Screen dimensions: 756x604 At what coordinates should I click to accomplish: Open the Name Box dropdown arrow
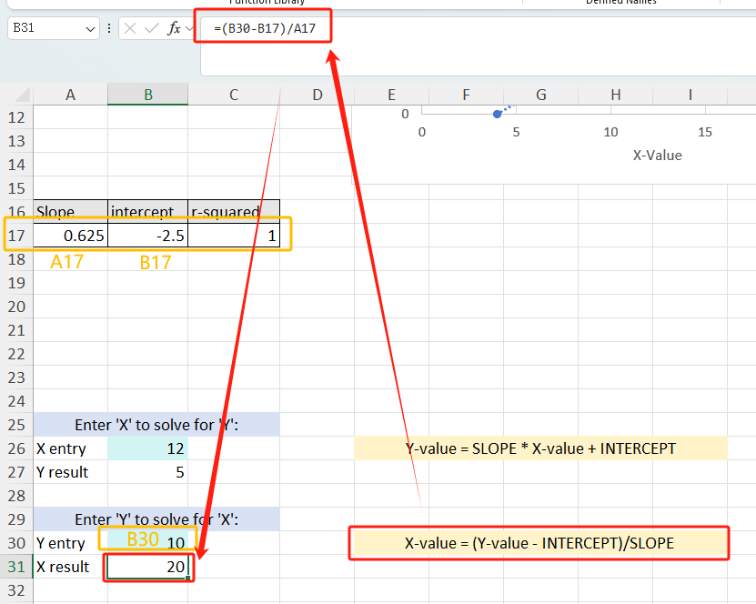[90, 29]
